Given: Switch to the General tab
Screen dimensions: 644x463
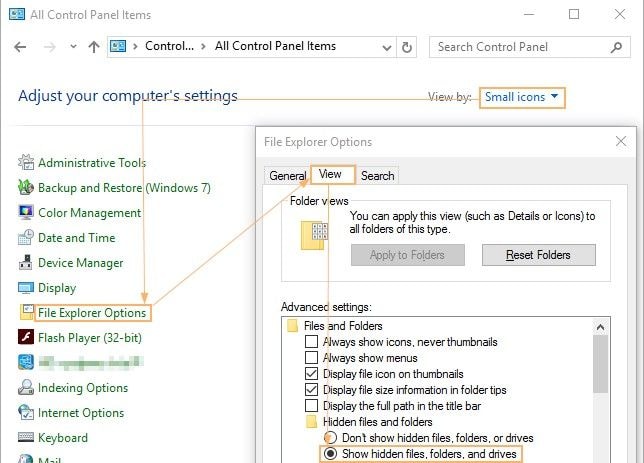Looking at the screenshot, I should tap(287, 176).
